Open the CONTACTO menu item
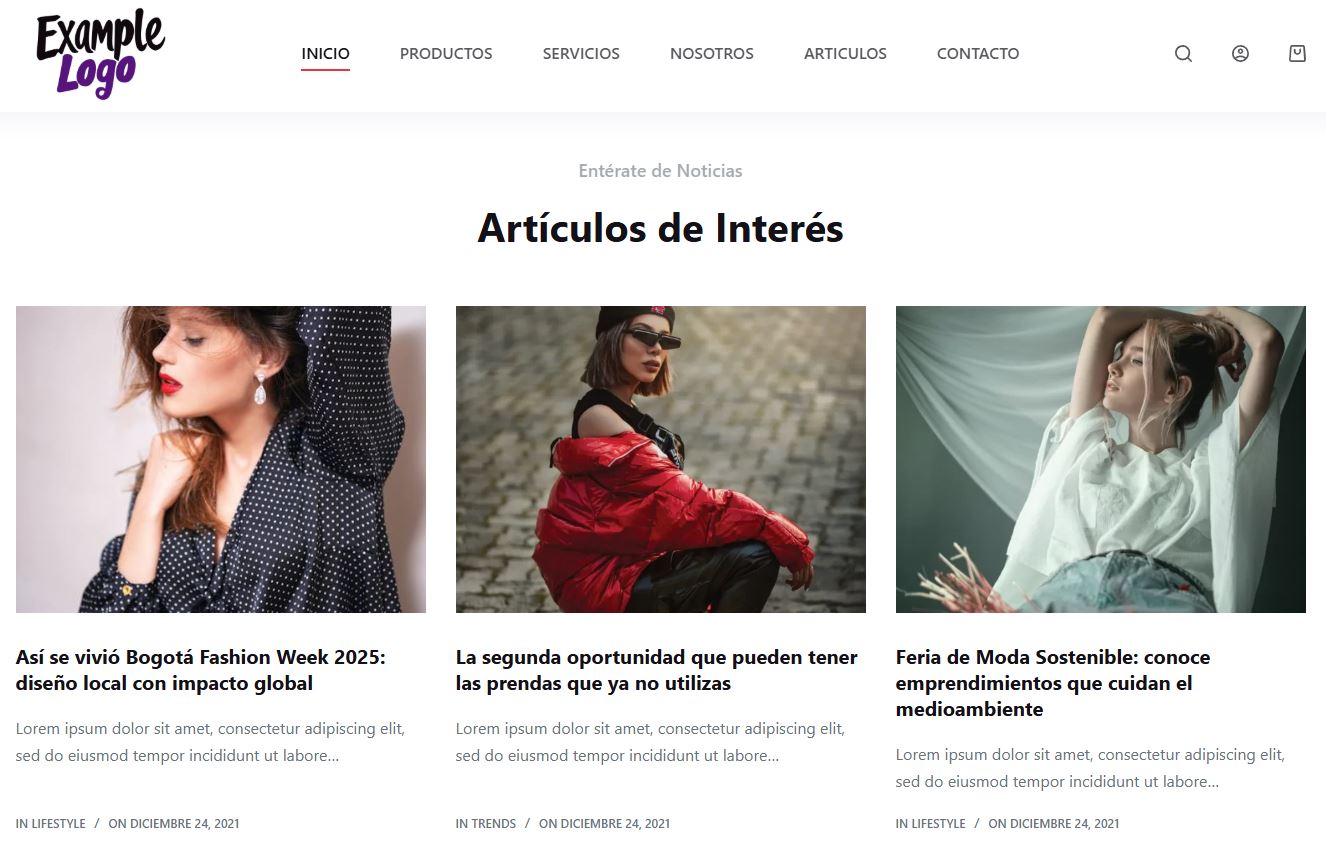This screenshot has height=859, width=1326. point(978,54)
